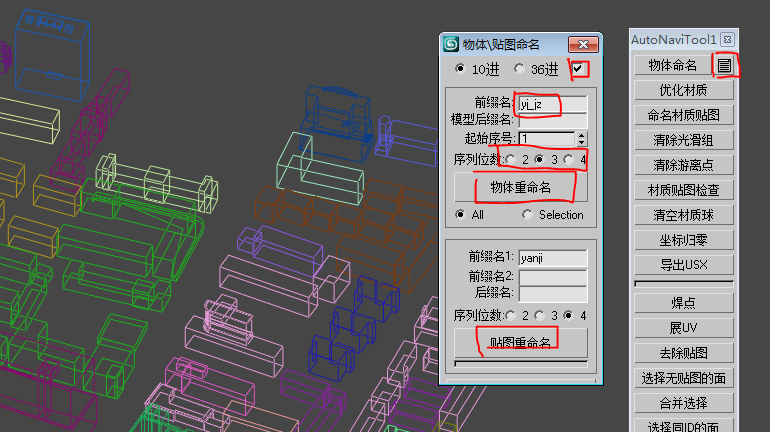
Task: Click the 前缀名 input field
Action: pos(553,104)
